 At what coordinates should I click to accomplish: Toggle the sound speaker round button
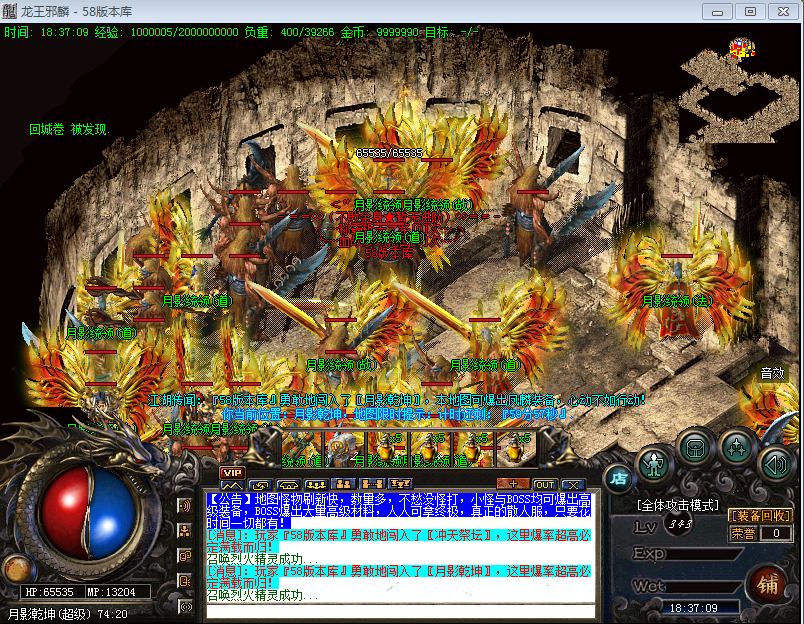point(776,465)
